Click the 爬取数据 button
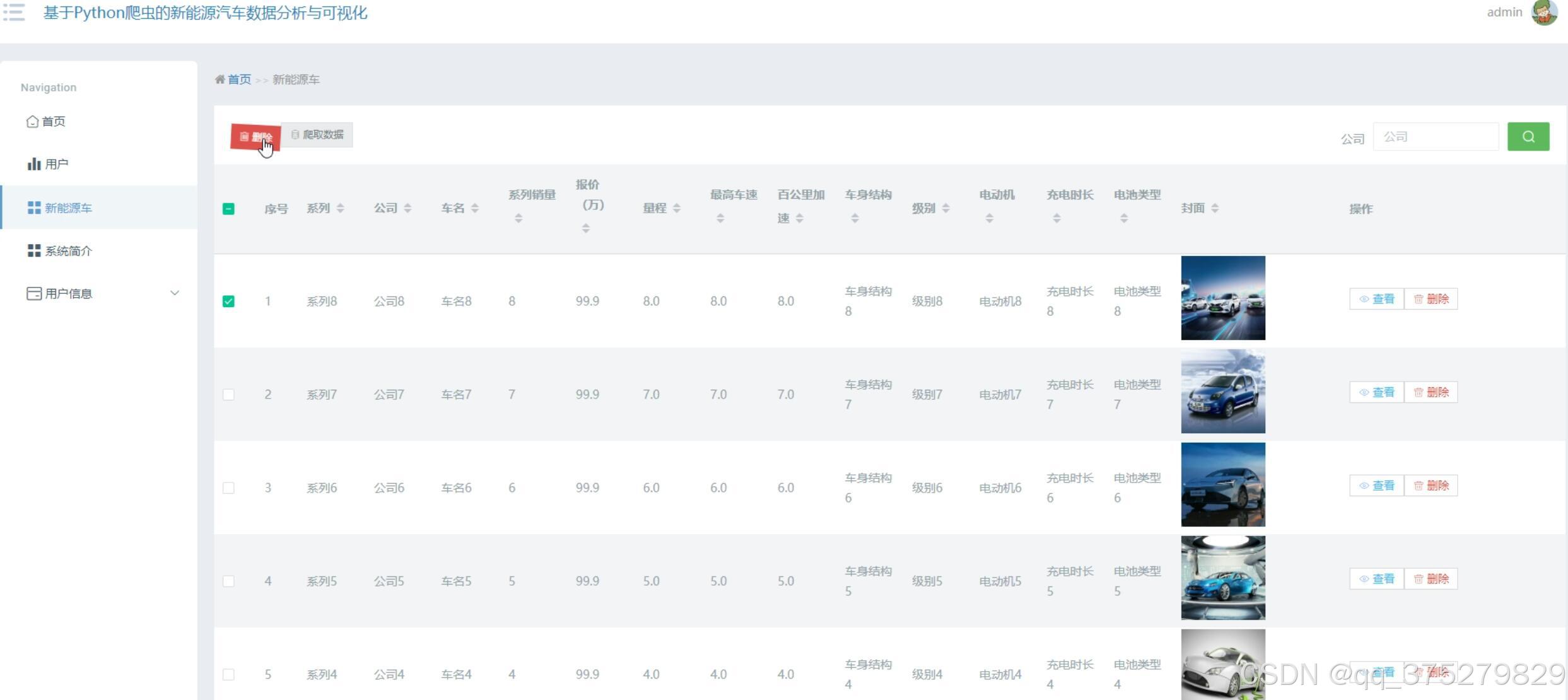1568x700 pixels. click(x=317, y=134)
